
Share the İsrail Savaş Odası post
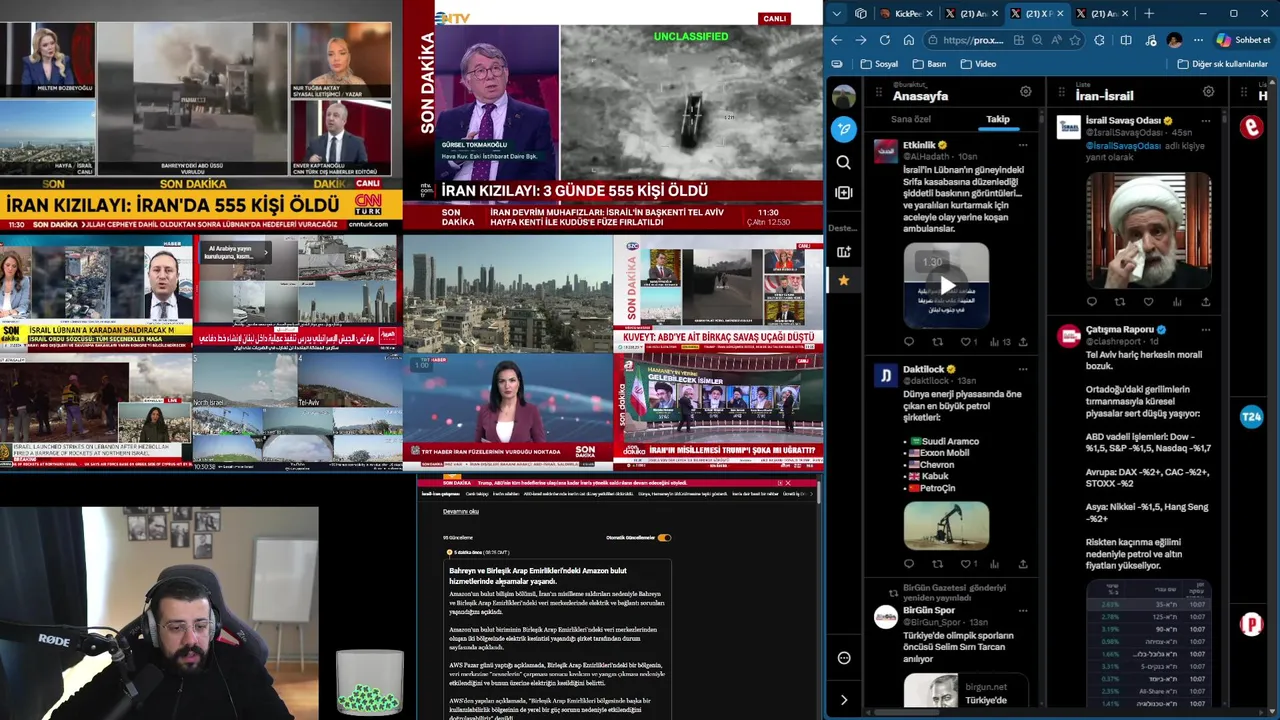pyautogui.click(x=1206, y=302)
